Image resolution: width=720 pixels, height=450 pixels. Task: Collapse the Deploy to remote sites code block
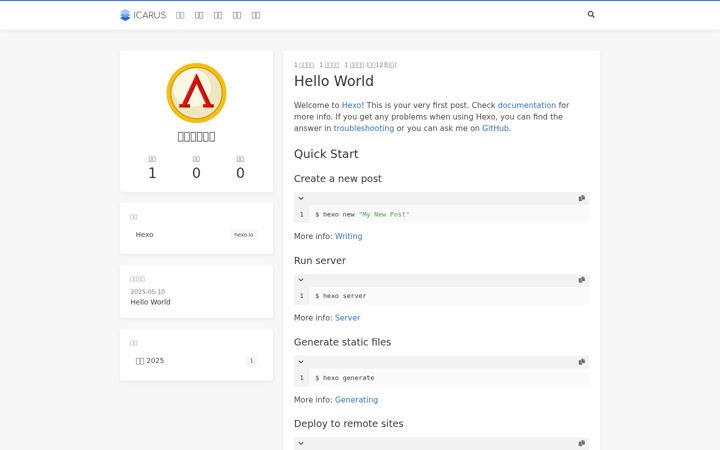tap(301, 444)
